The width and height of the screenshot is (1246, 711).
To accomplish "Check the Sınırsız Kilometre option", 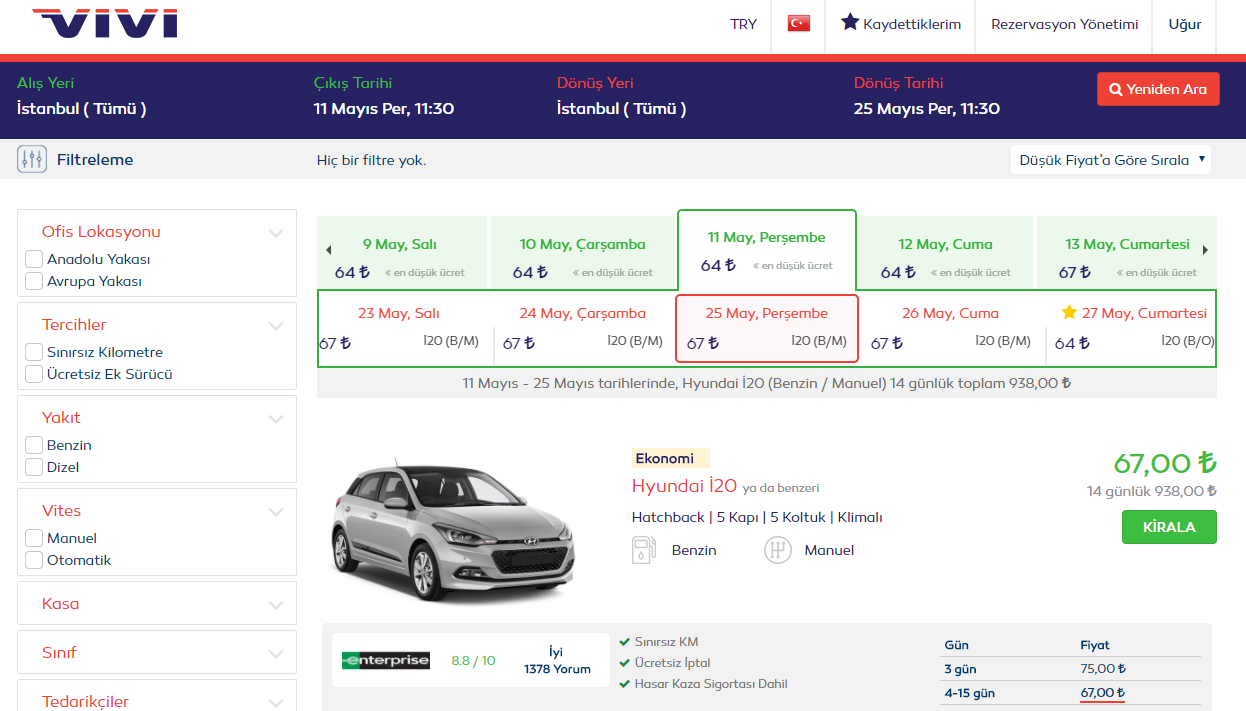I will (x=34, y=352).
